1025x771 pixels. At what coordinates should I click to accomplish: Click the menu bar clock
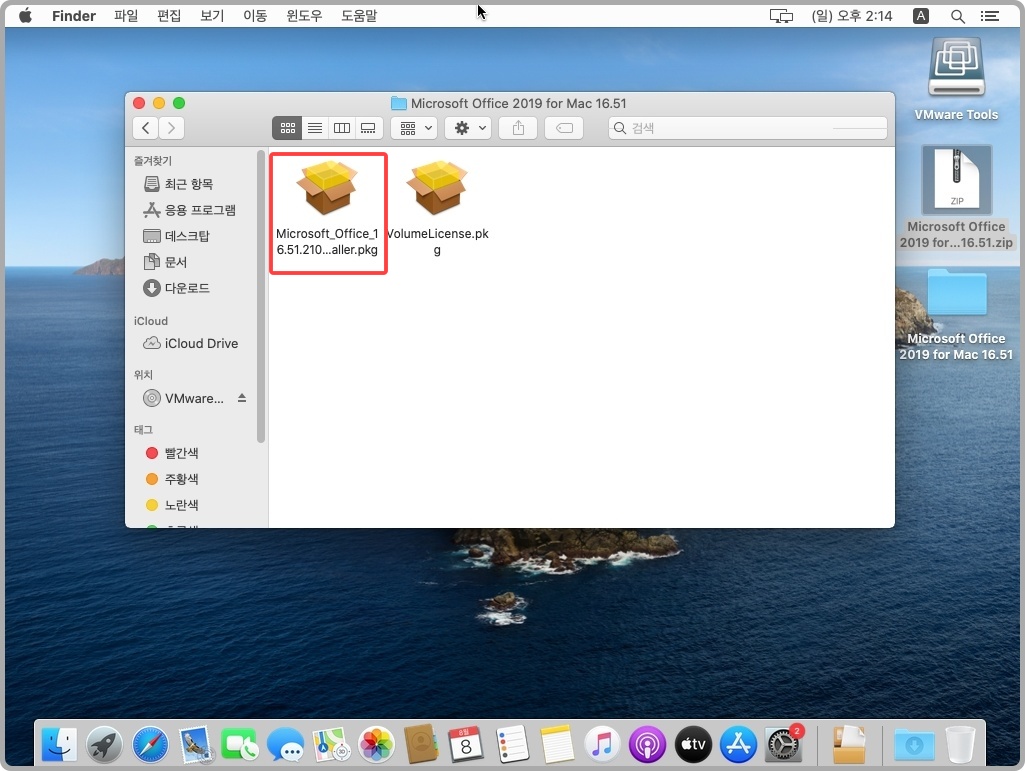point(852,16)
